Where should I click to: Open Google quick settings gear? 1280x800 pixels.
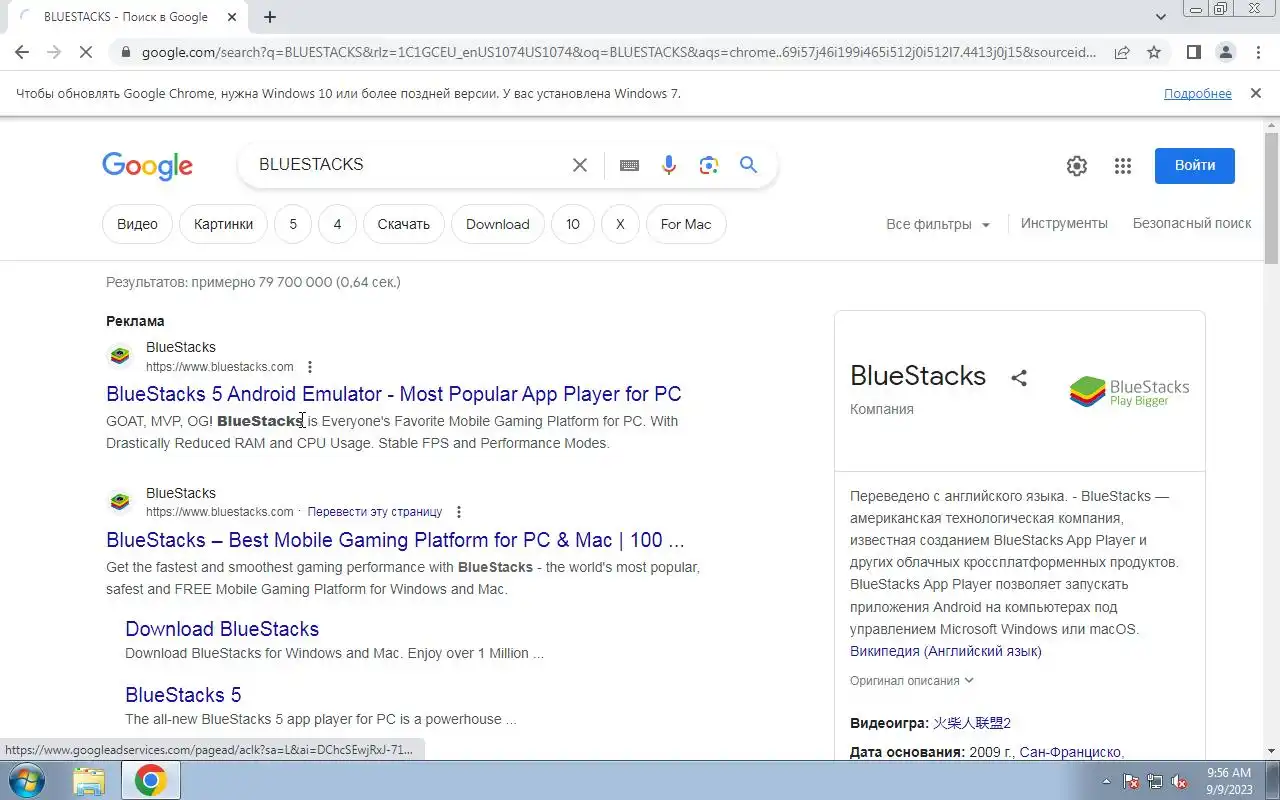(1077, 166)
